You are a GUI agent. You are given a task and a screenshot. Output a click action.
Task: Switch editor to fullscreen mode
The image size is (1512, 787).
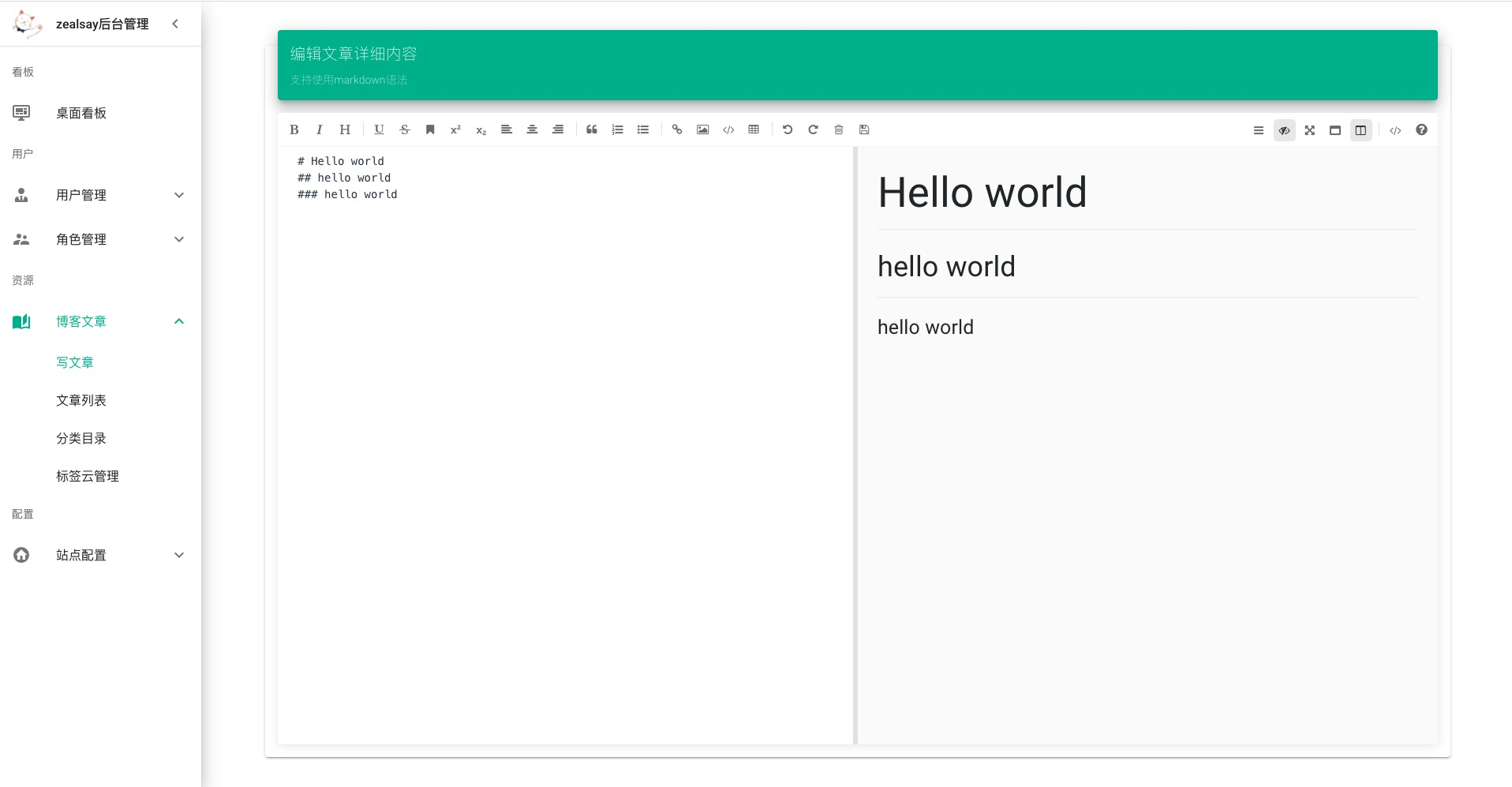point(1310,130)
